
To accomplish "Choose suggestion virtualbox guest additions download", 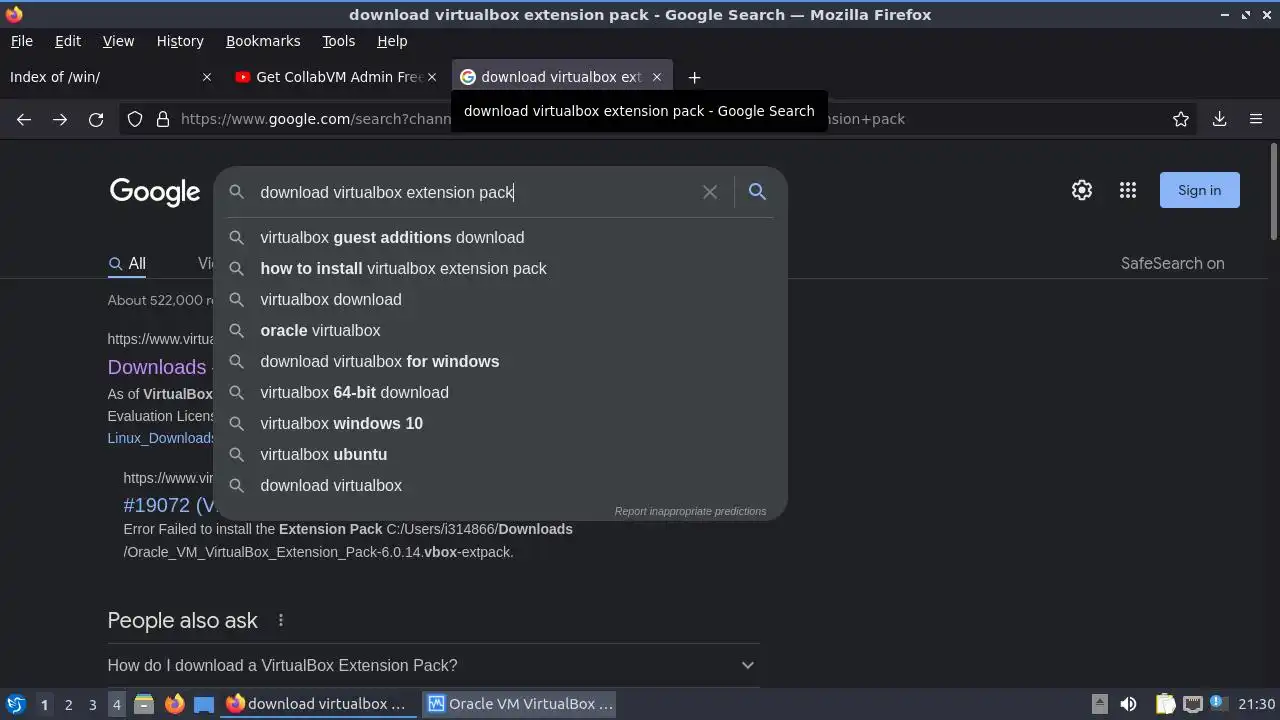I will [500, 237].
